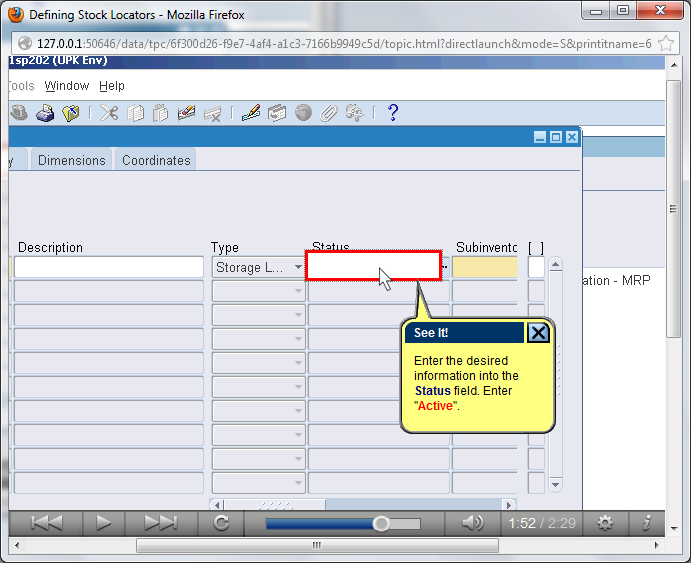The height and width of the screenshot is (563, 691).
Task: Open player settings with the gear icon
Action: (605, 522)
